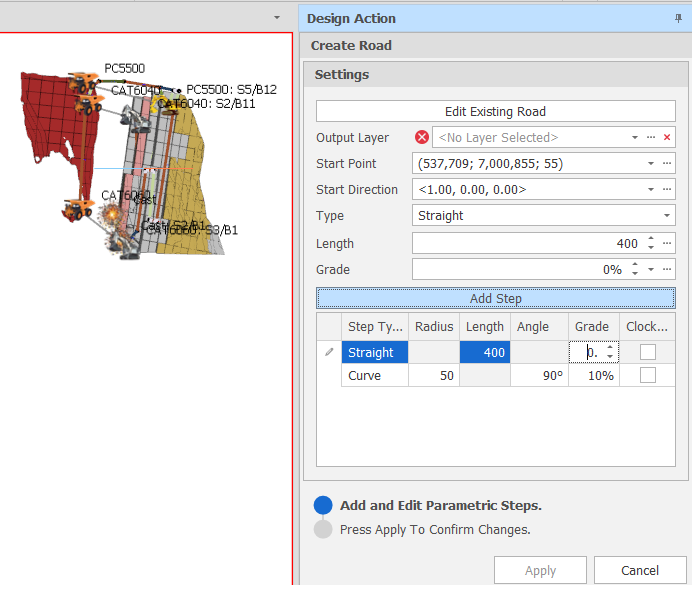Screen dimensions: 692x590
Task: Toggle Clockwise checkbox for the Curve step
Action: [648, 375]
